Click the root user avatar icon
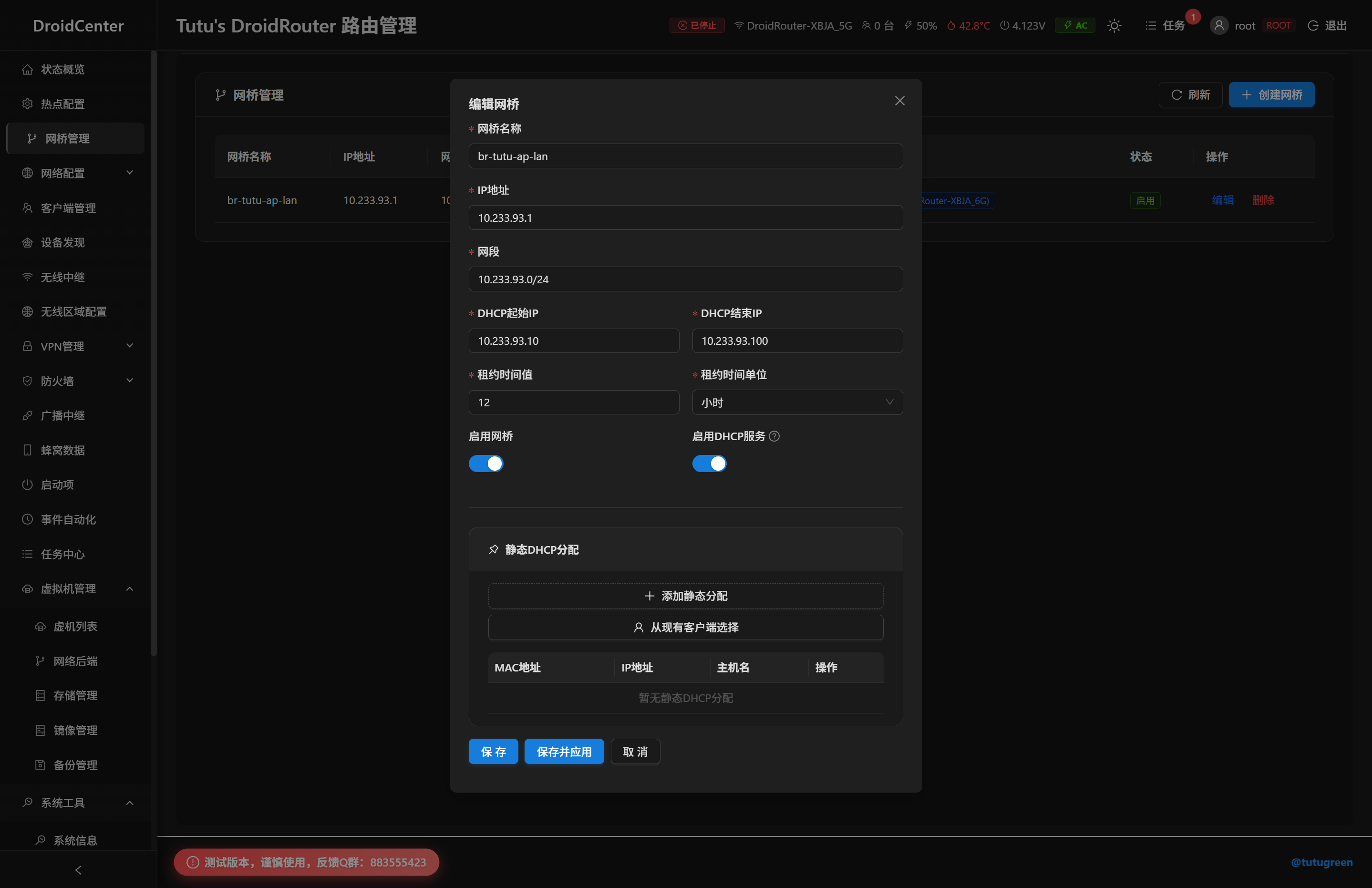 (x=1218, y=25)
